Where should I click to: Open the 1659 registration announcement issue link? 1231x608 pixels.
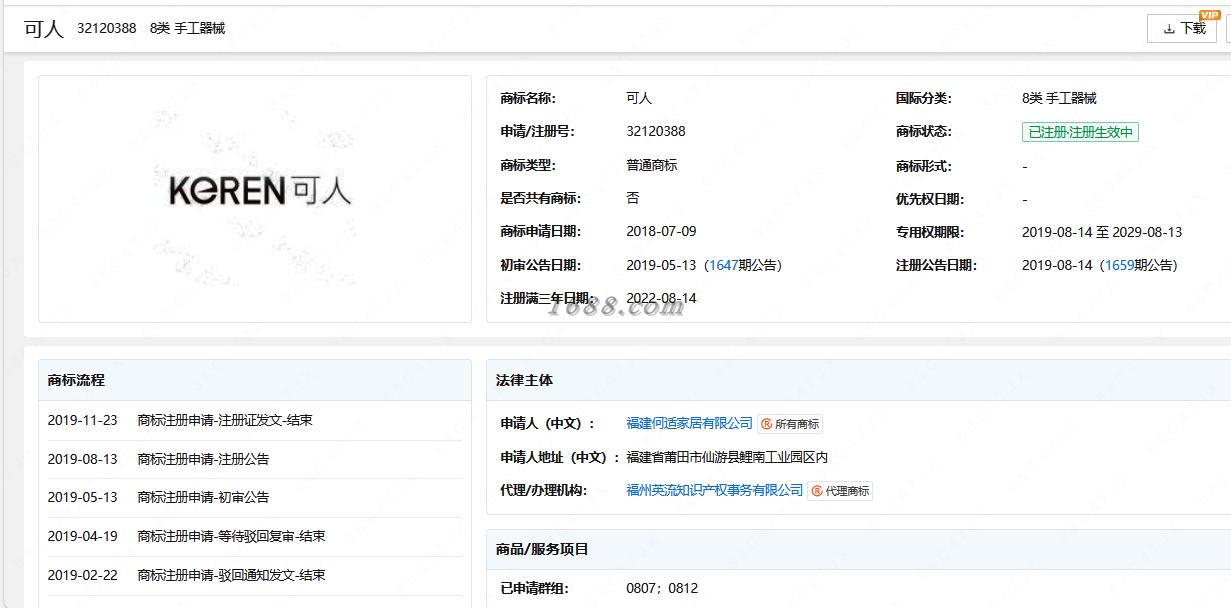click(1118, 265)
